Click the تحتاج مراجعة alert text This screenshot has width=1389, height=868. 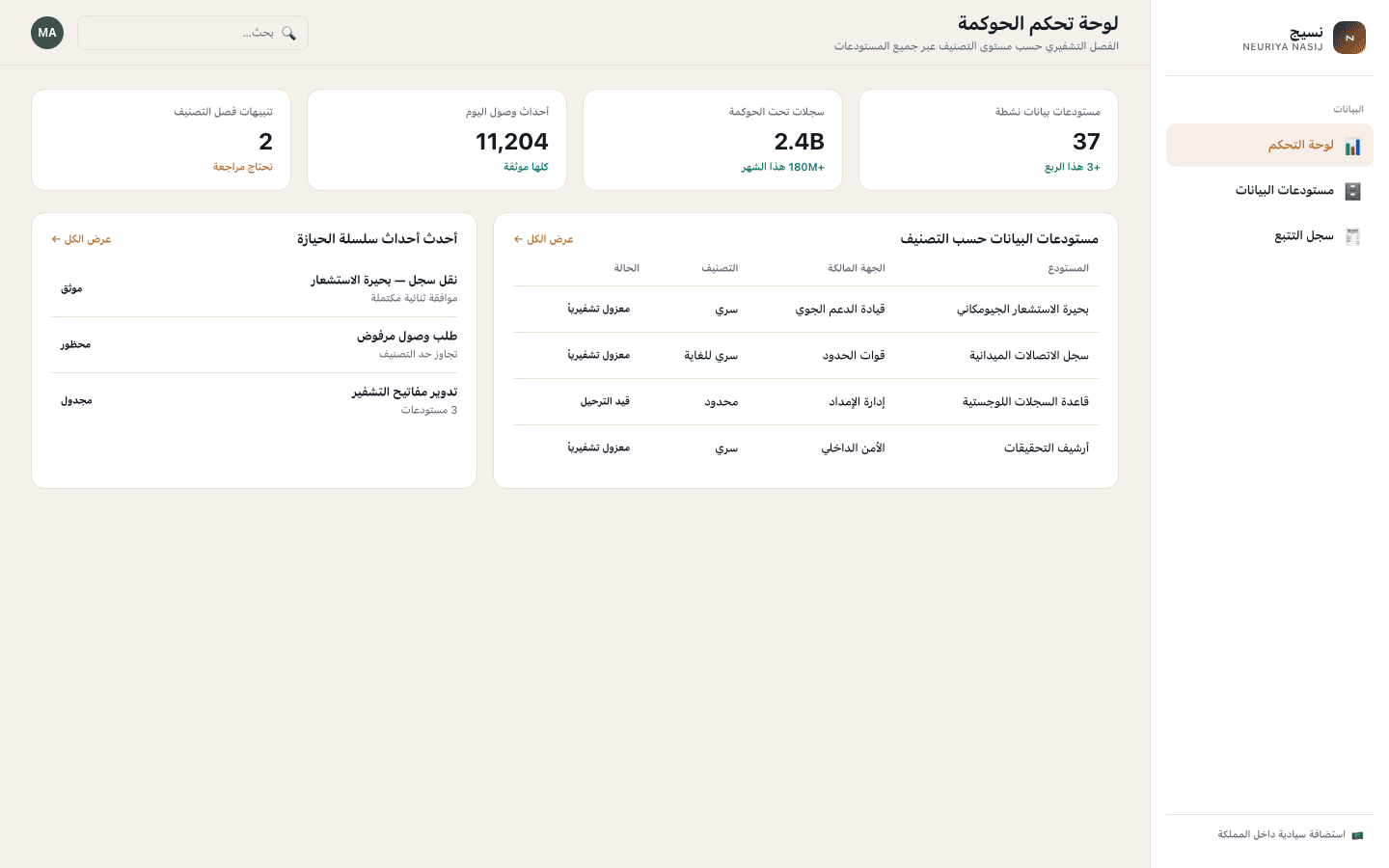(x=243, y=167)
